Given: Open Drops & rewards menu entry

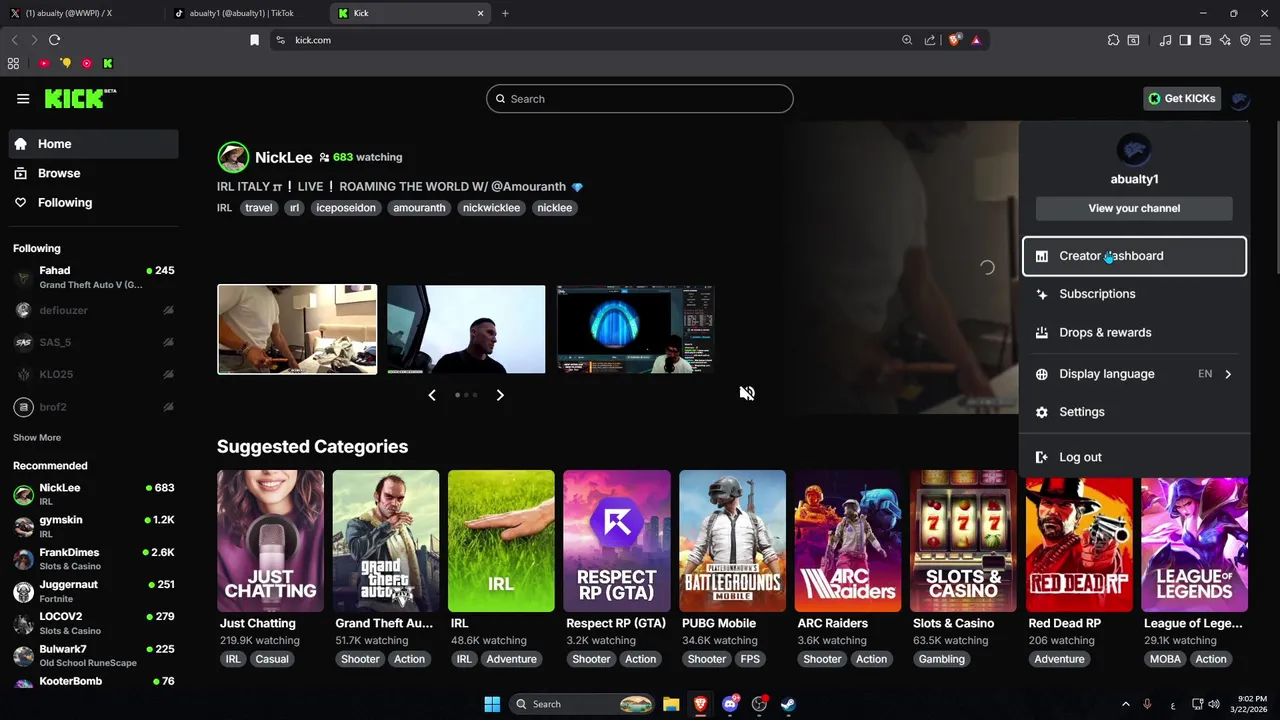Looking at the screenshot, I should [x=1134, y=332].
